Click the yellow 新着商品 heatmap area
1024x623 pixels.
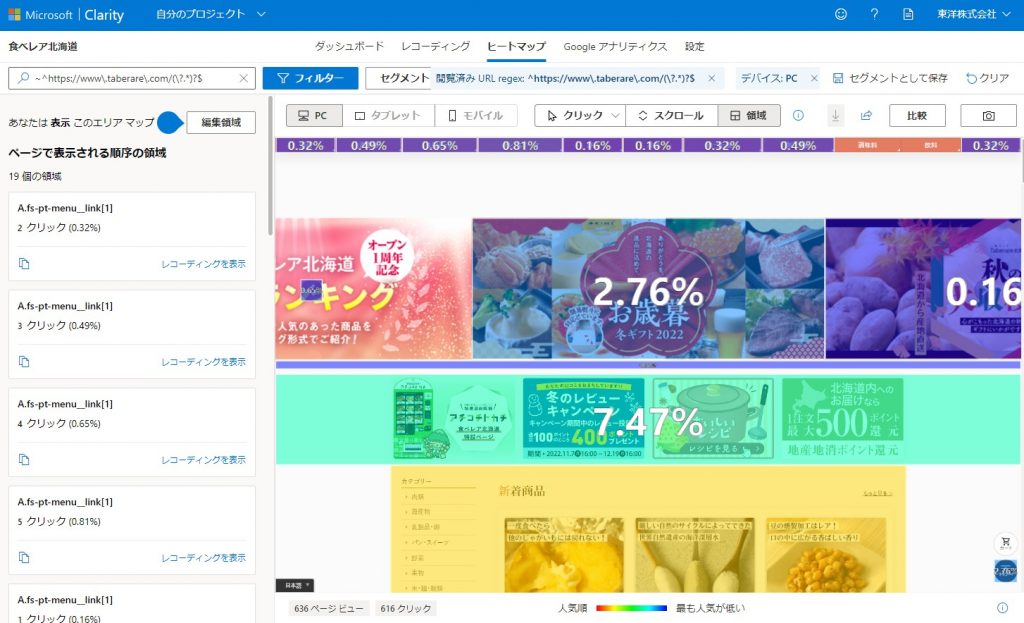[648, 529]
